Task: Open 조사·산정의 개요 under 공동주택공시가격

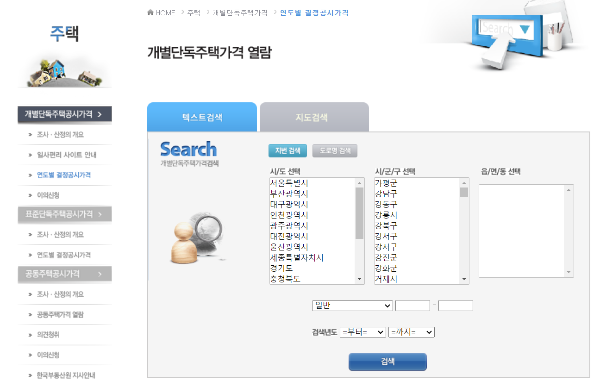Action: (60, 294)
